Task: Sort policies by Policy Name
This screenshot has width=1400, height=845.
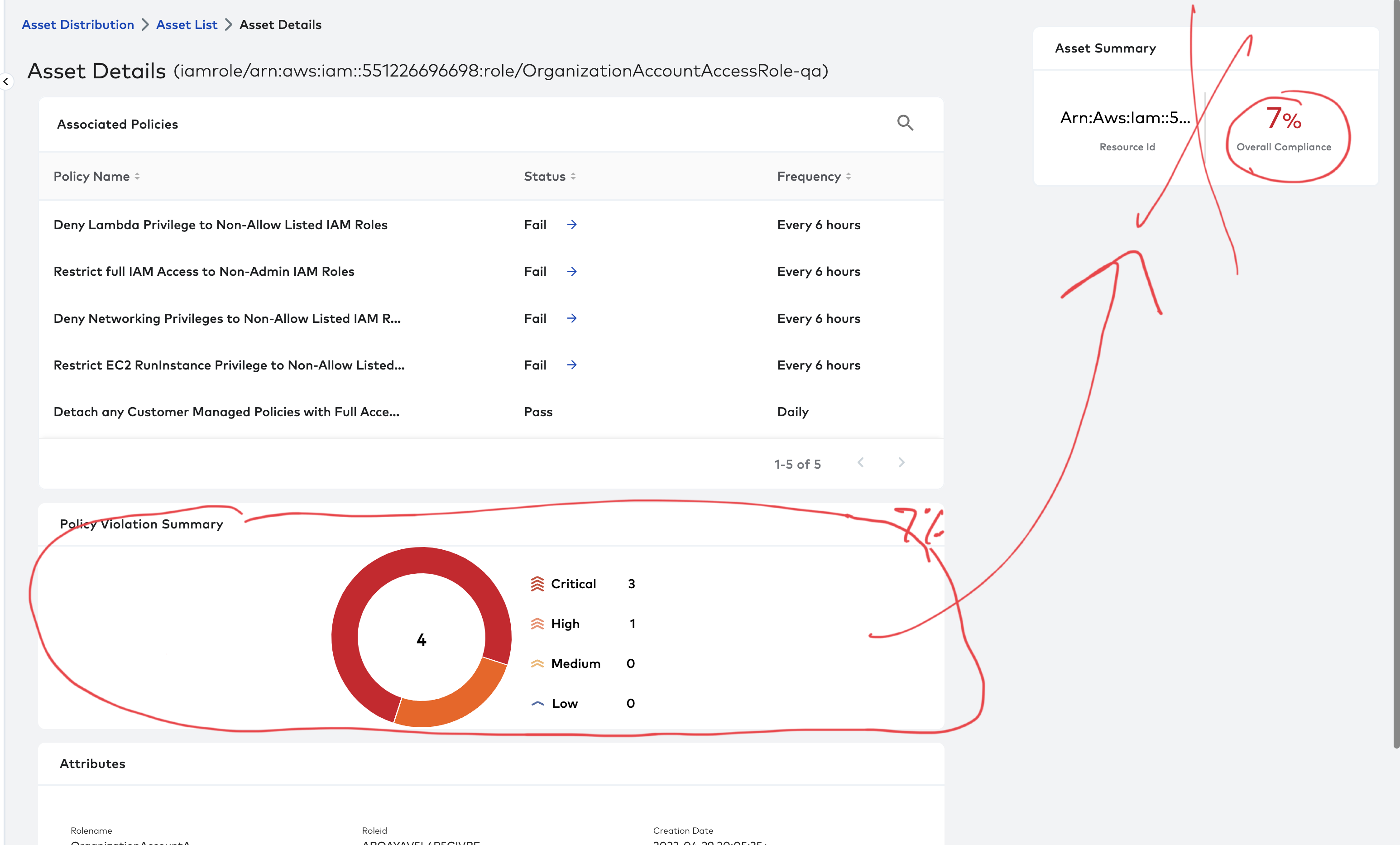Action: [x=137, y=176]
